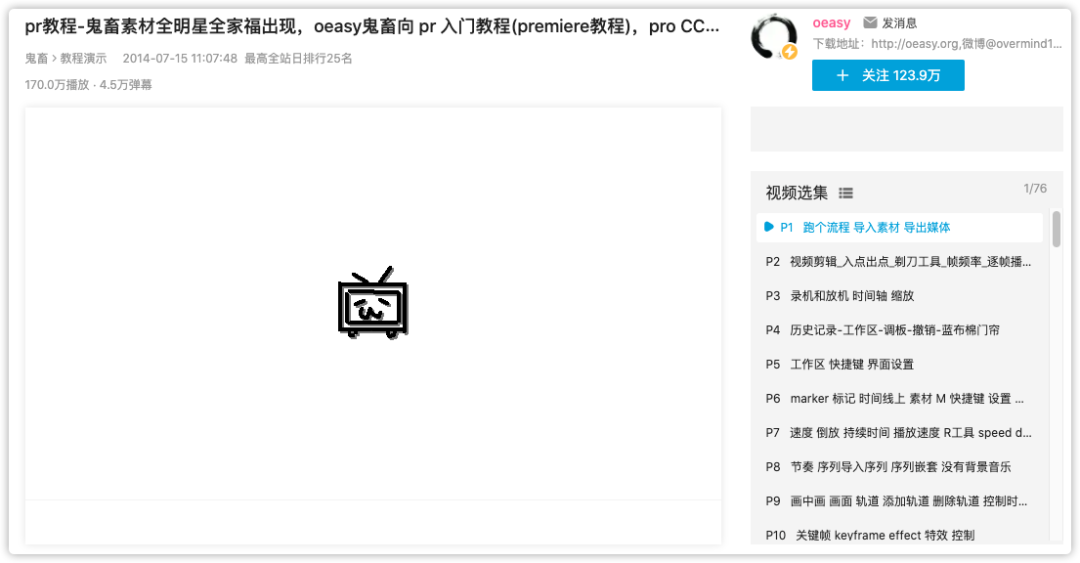The image size is (1080, 563).
Task: Click the 最高全站日排行25名 ranking text
Action: tap(298, 59)
